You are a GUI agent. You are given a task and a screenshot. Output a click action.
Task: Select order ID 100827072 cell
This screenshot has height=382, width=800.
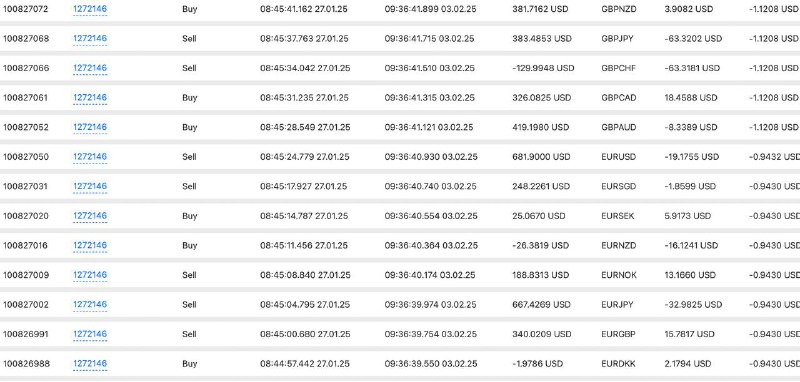[x=26, y=9]
